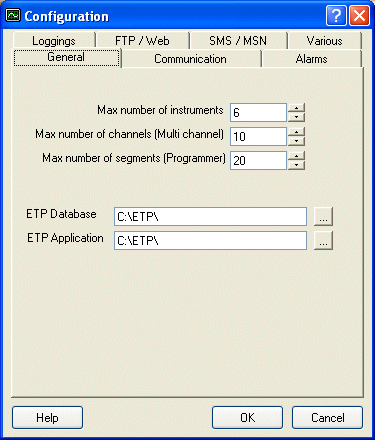375x440 pixels.
Task: Click the ETP Database path field
Action: tap(210, 217)
